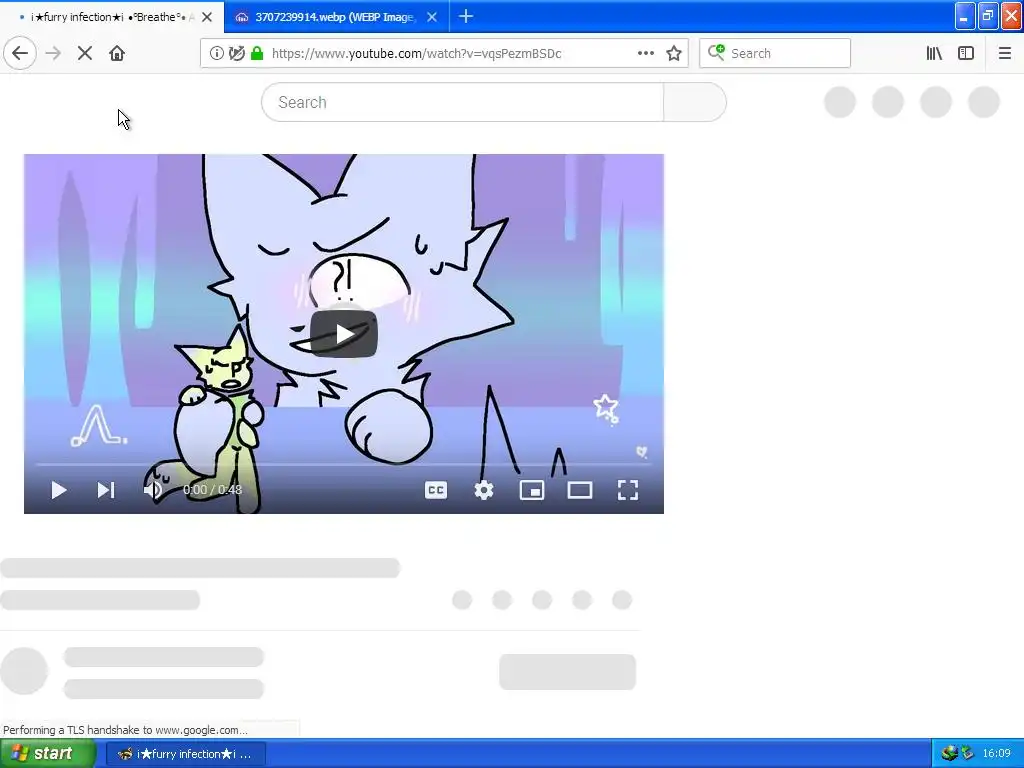Open video settings gear menu
Viewport: 1024px width, 768px height.
click(484, 490)
